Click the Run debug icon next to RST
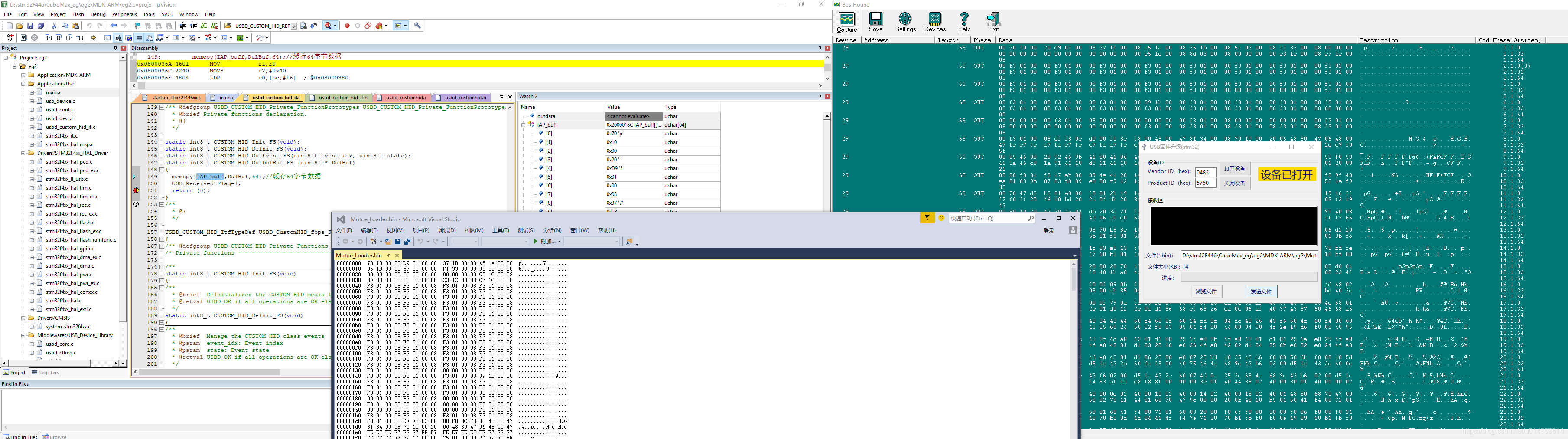This screenshot has height=439, width=1568. pyautogui.click(x=24, y=38)
